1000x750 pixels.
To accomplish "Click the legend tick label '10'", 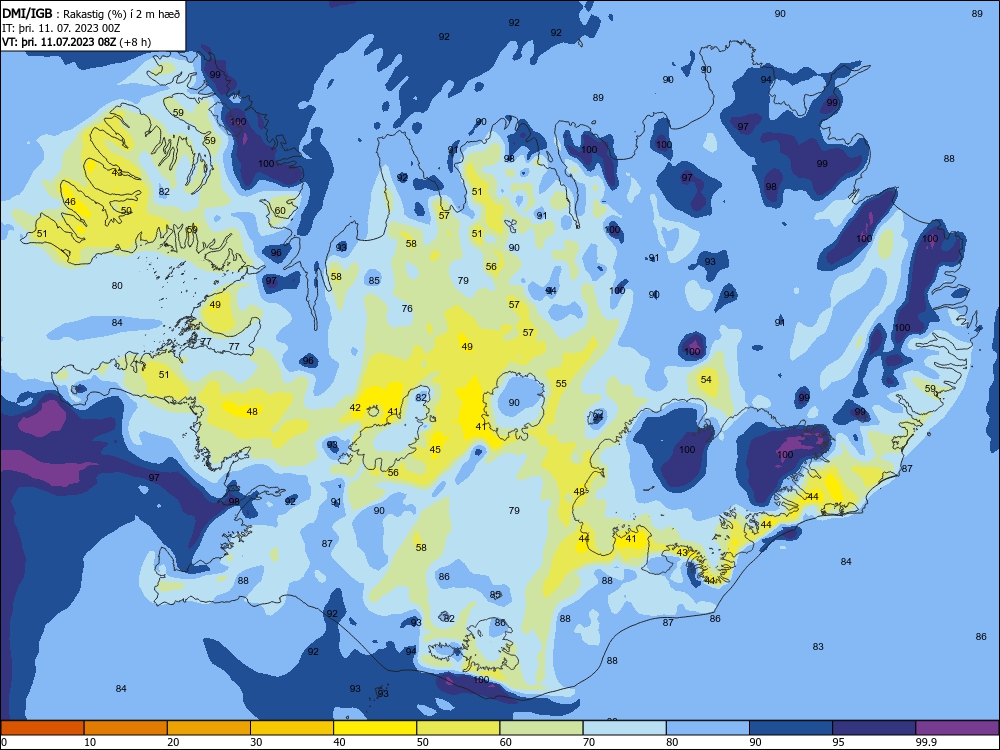I will click(x=90, y=742).
